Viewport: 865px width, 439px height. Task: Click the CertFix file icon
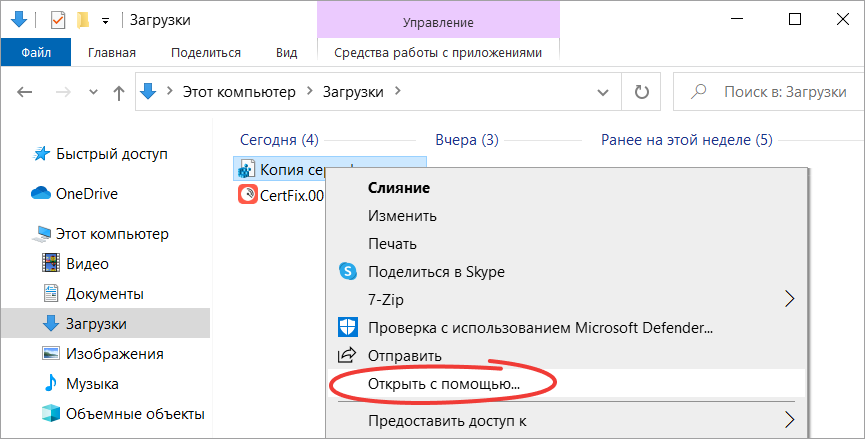(x=246, y=195)
